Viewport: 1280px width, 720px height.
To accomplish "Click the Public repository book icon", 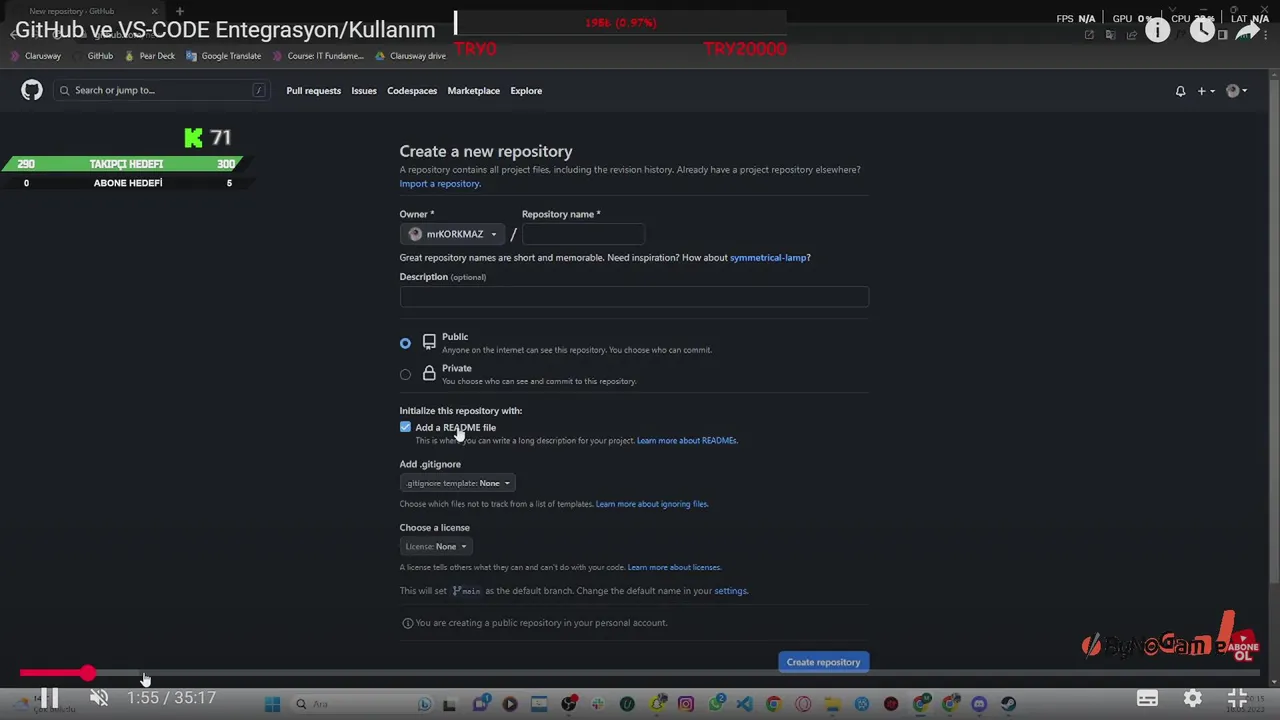I will (x=429, y=342).
